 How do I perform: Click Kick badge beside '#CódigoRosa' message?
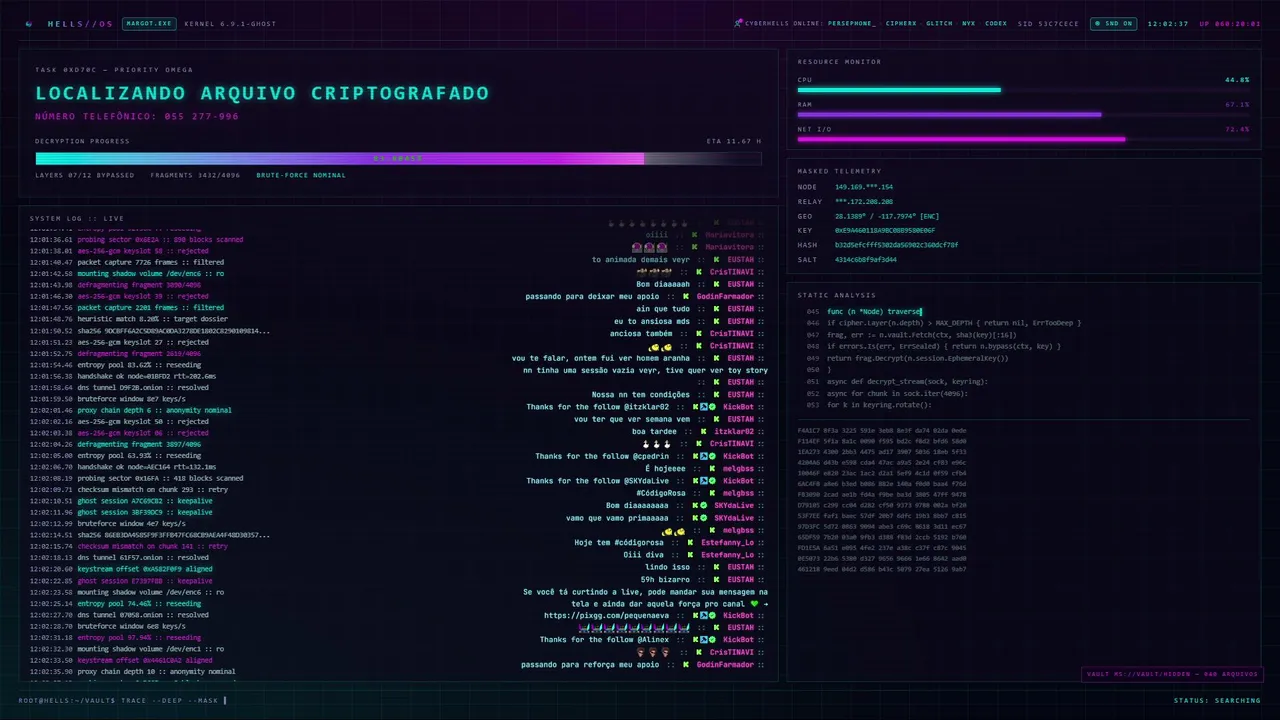click(712, 492)
